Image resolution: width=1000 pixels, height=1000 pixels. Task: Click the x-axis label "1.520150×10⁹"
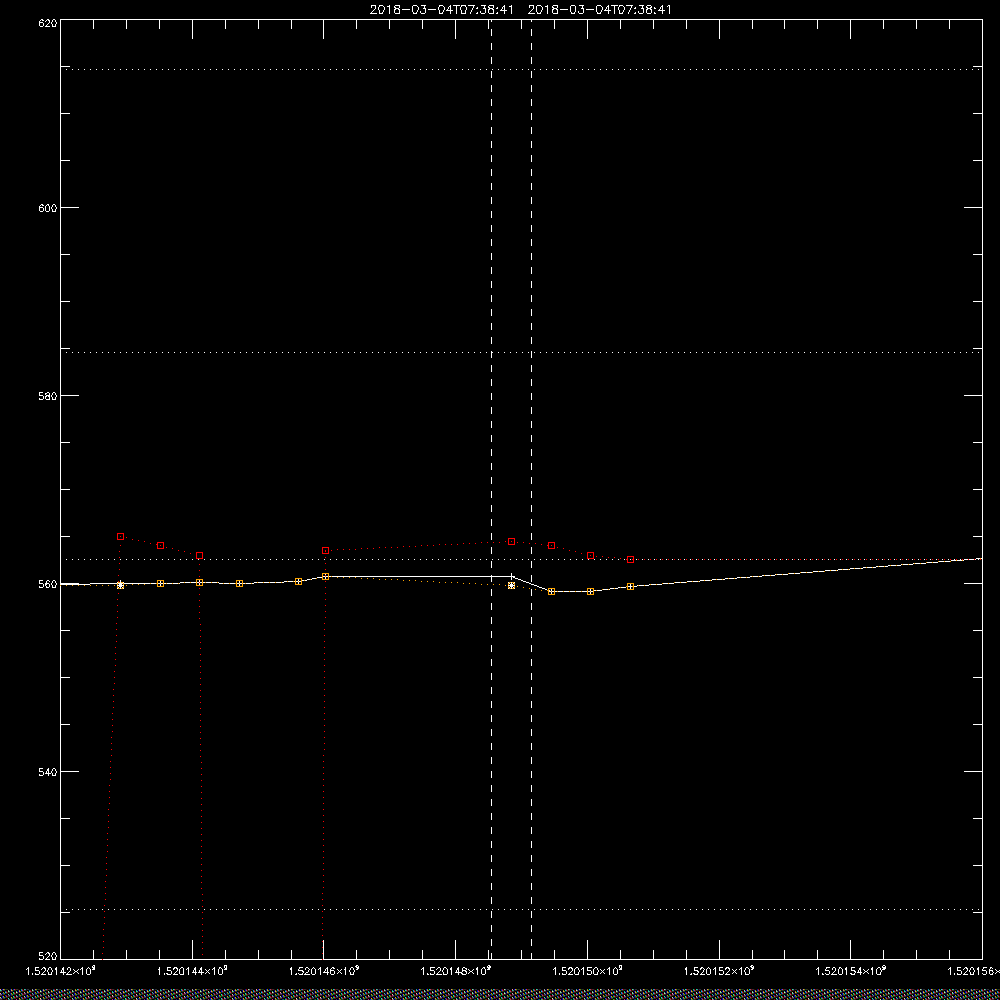[587, 971]
